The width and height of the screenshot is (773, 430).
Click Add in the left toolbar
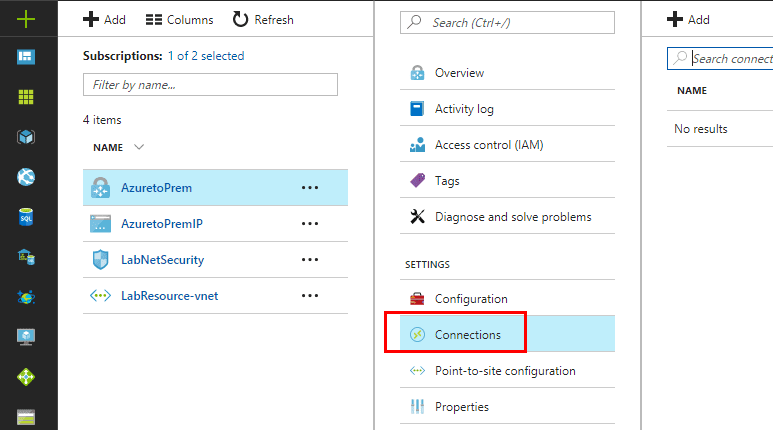(x=104, y=19)
